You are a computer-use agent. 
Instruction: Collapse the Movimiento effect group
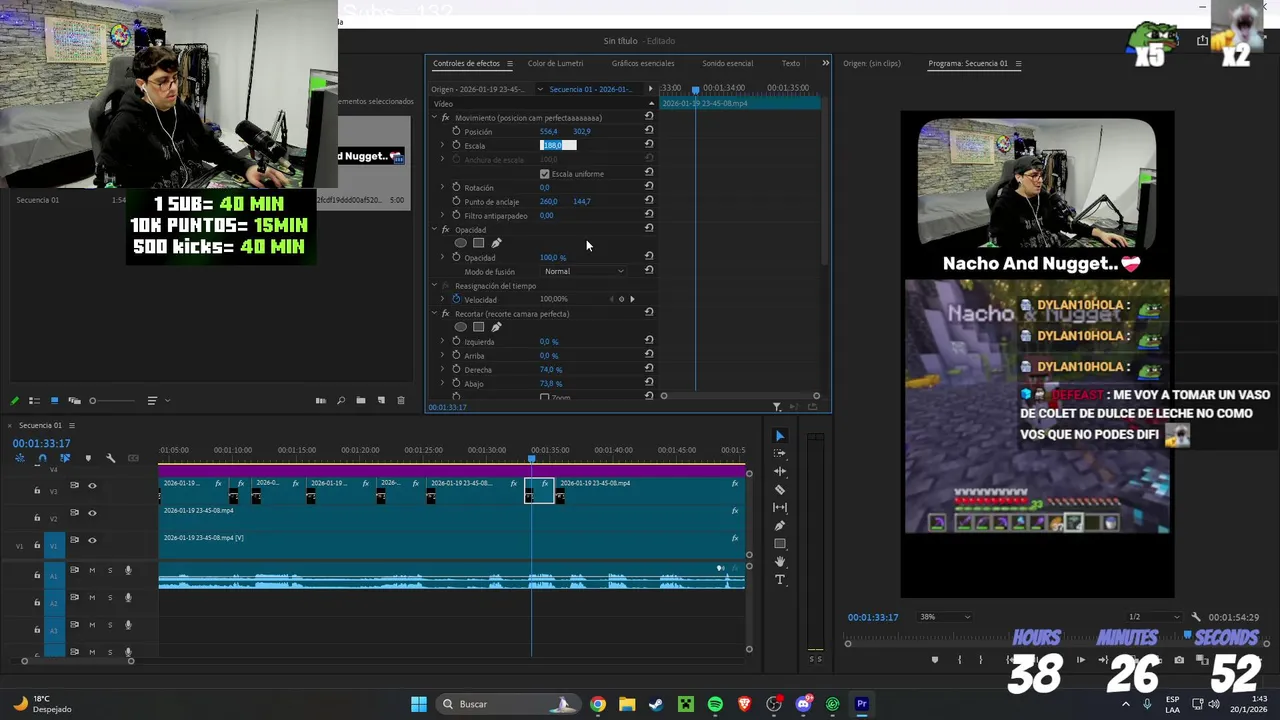[435, 118]
